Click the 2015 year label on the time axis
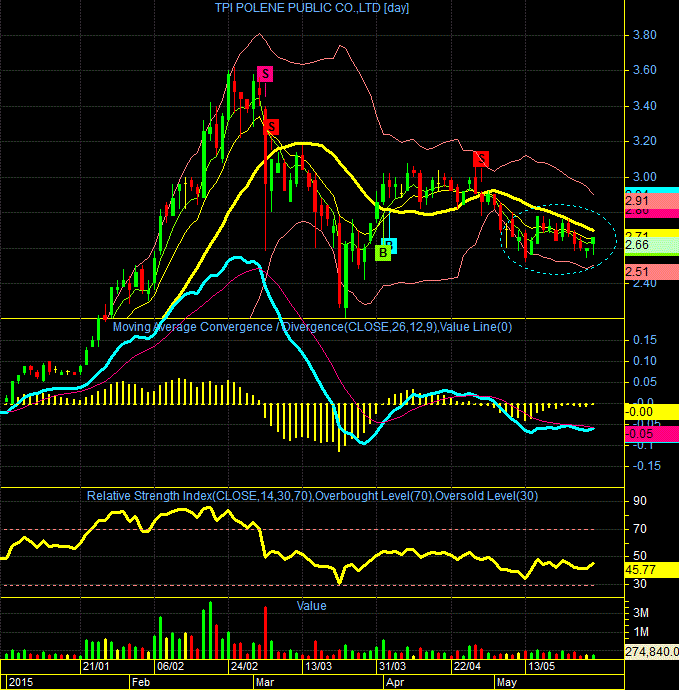The height and width of the screenshot is (691, 689). (x=21, y=682)
